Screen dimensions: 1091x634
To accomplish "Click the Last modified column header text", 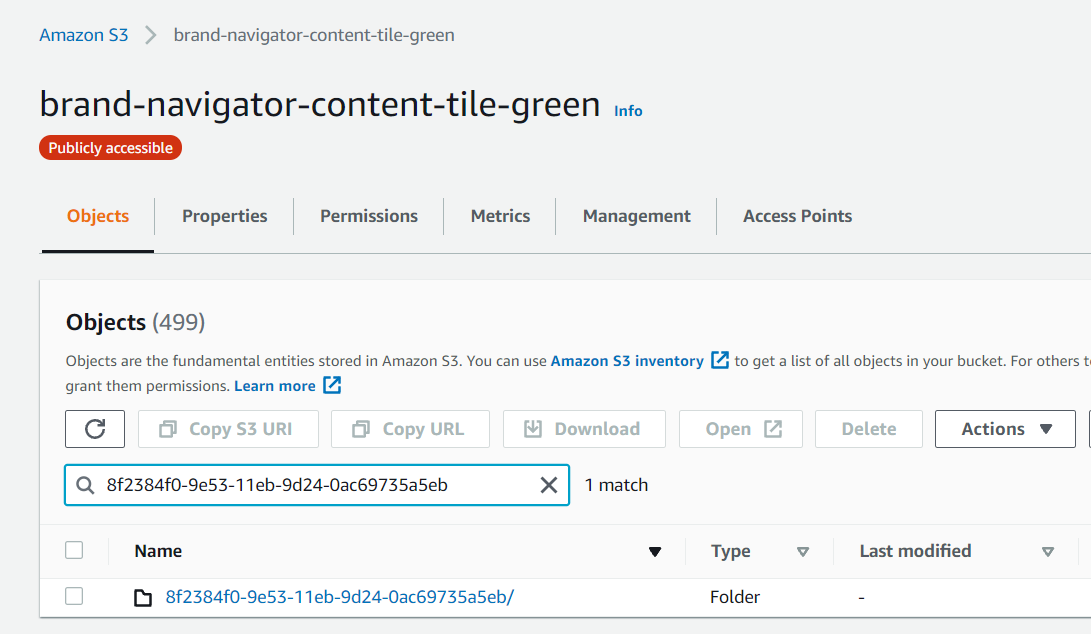I will coord(916,551).
